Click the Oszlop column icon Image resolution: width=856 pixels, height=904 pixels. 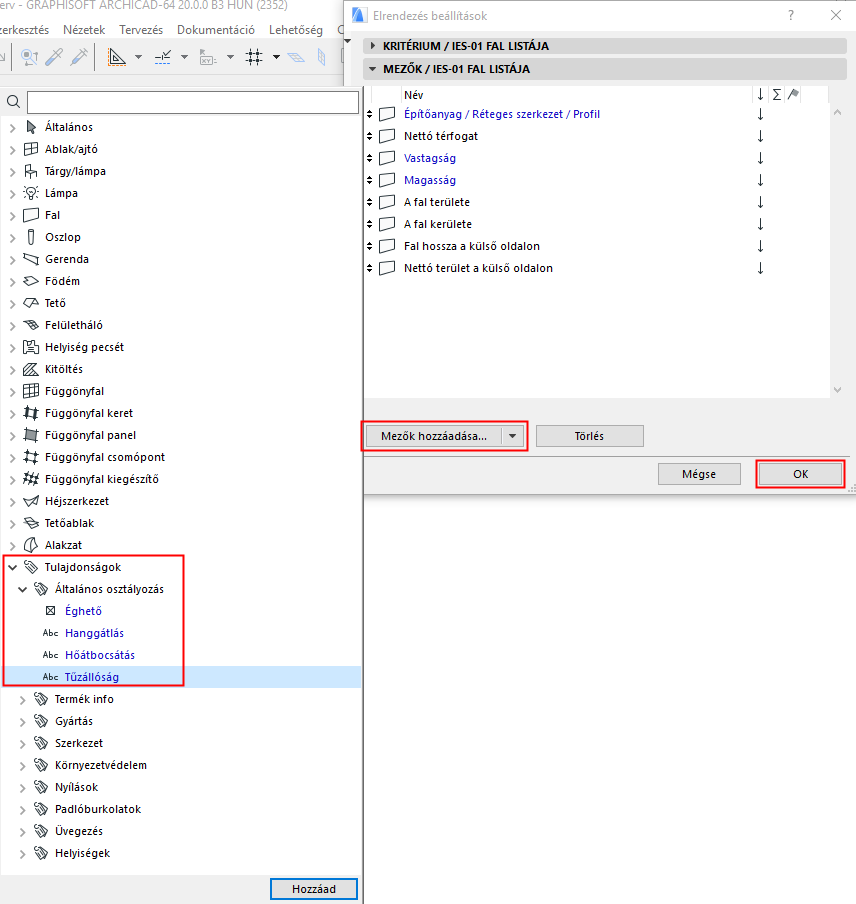(31, 237)
